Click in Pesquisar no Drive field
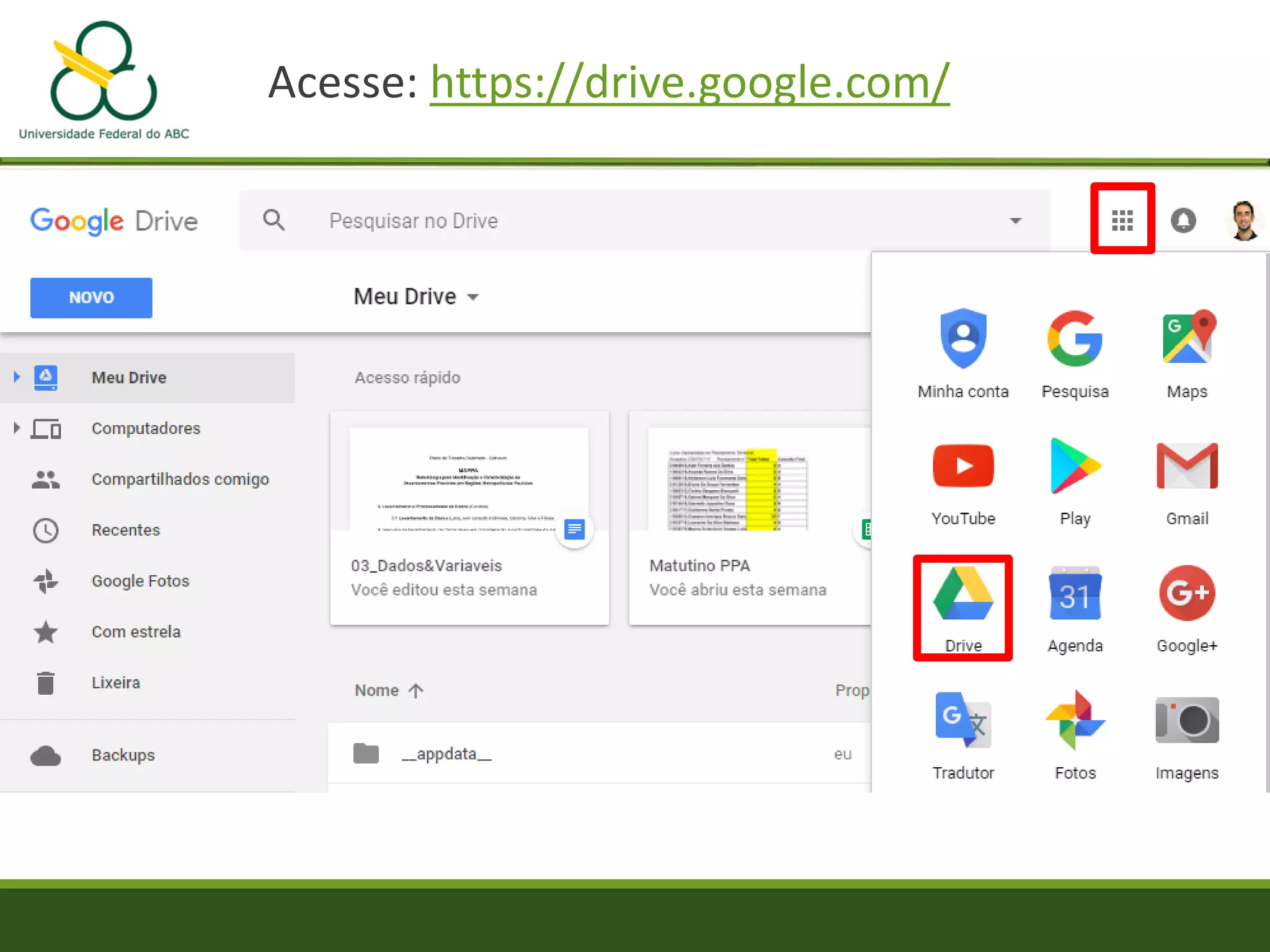1270x952 pixels. 645,221
